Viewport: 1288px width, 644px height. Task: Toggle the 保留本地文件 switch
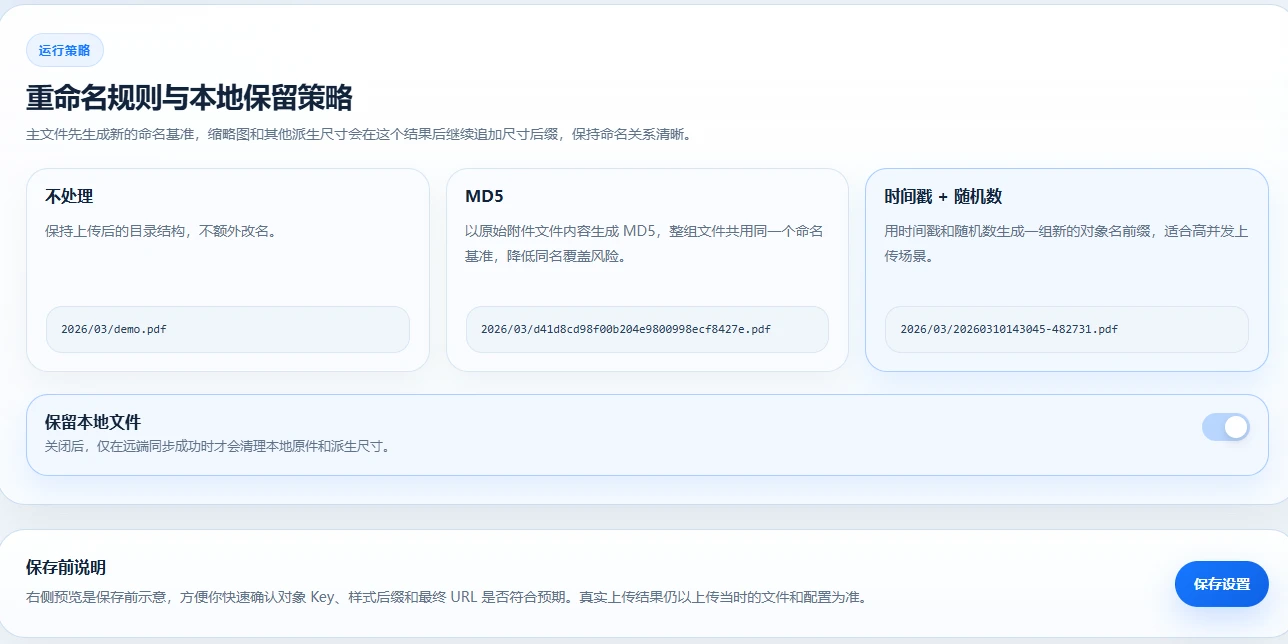1225,428
